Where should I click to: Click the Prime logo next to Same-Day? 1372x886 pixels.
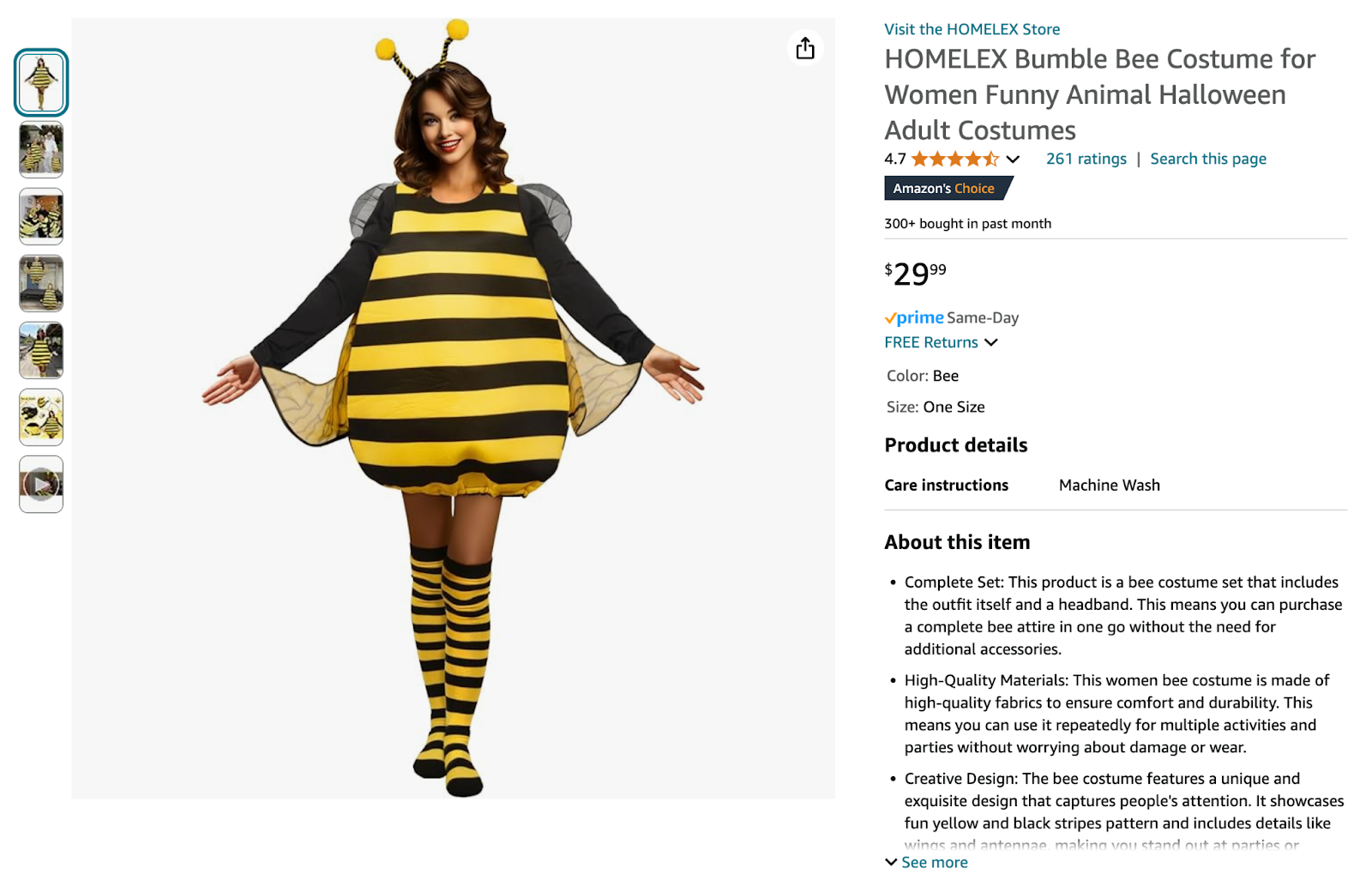coord(914,317)
